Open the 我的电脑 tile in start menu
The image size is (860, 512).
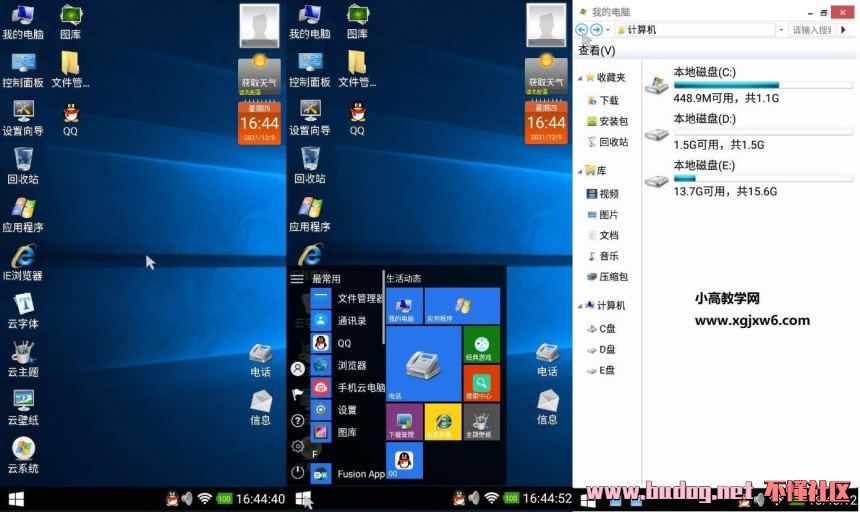click(404, 306)
